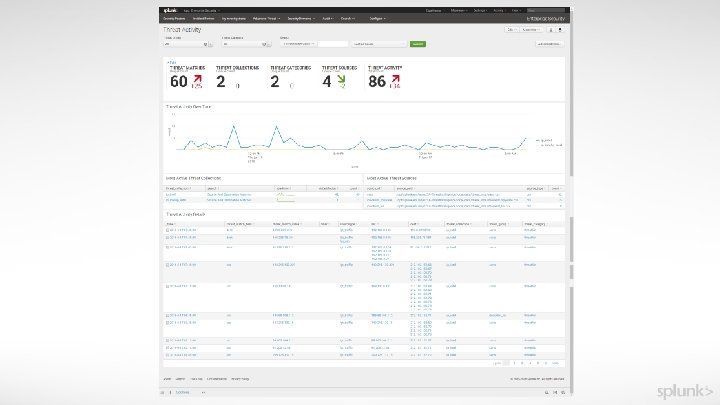The image size is (720, 405).
Task: Open the Privacy Policy link in footer
Action: pos(240,379)
